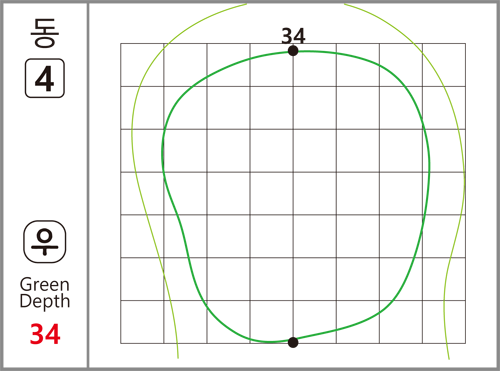Select the Green Depth text label
The image size is (500, 371).
tap(45, 293)
